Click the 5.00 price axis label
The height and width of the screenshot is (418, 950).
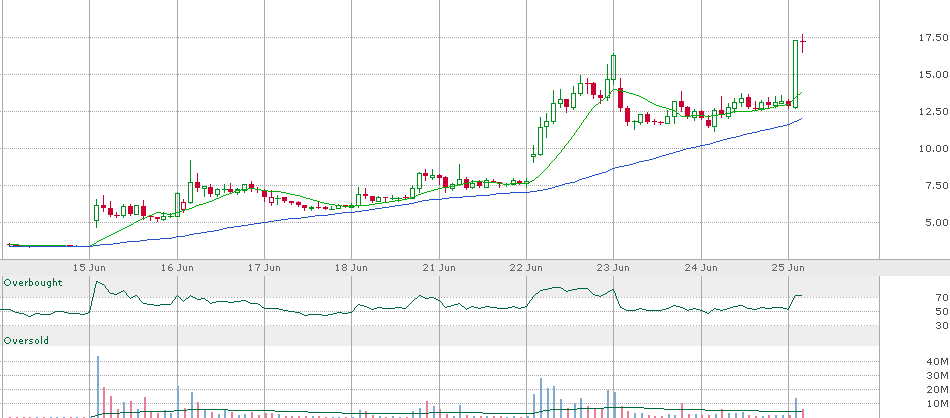[x=935, y=222]
